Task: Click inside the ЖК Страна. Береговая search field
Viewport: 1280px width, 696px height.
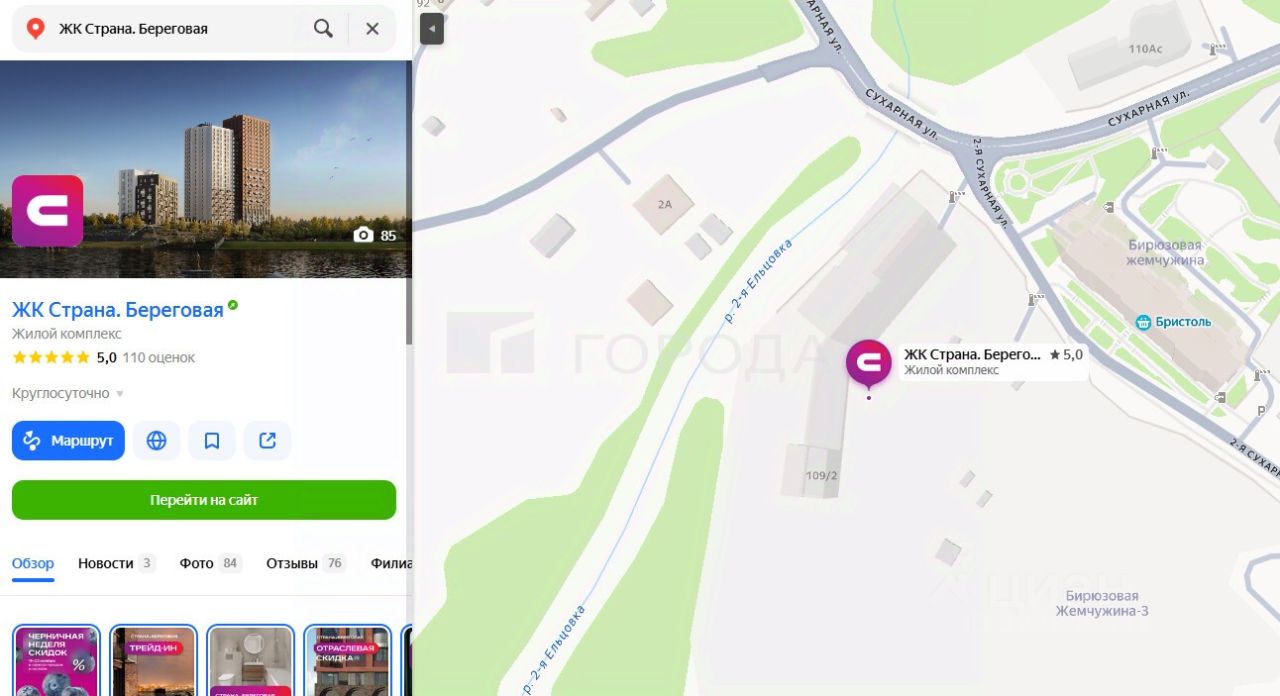Action: (170, 29)
